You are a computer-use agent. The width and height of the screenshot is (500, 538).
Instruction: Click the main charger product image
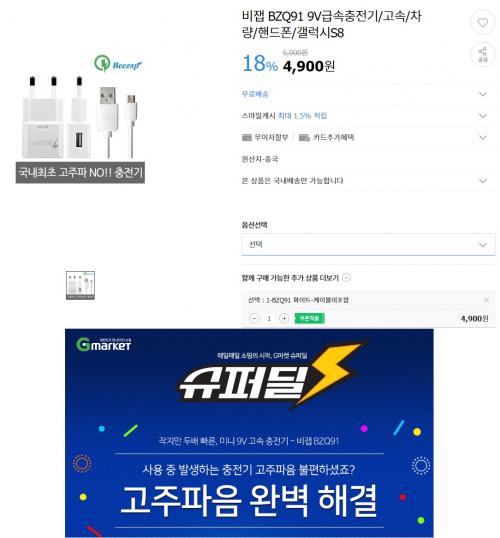pos(80,118)
